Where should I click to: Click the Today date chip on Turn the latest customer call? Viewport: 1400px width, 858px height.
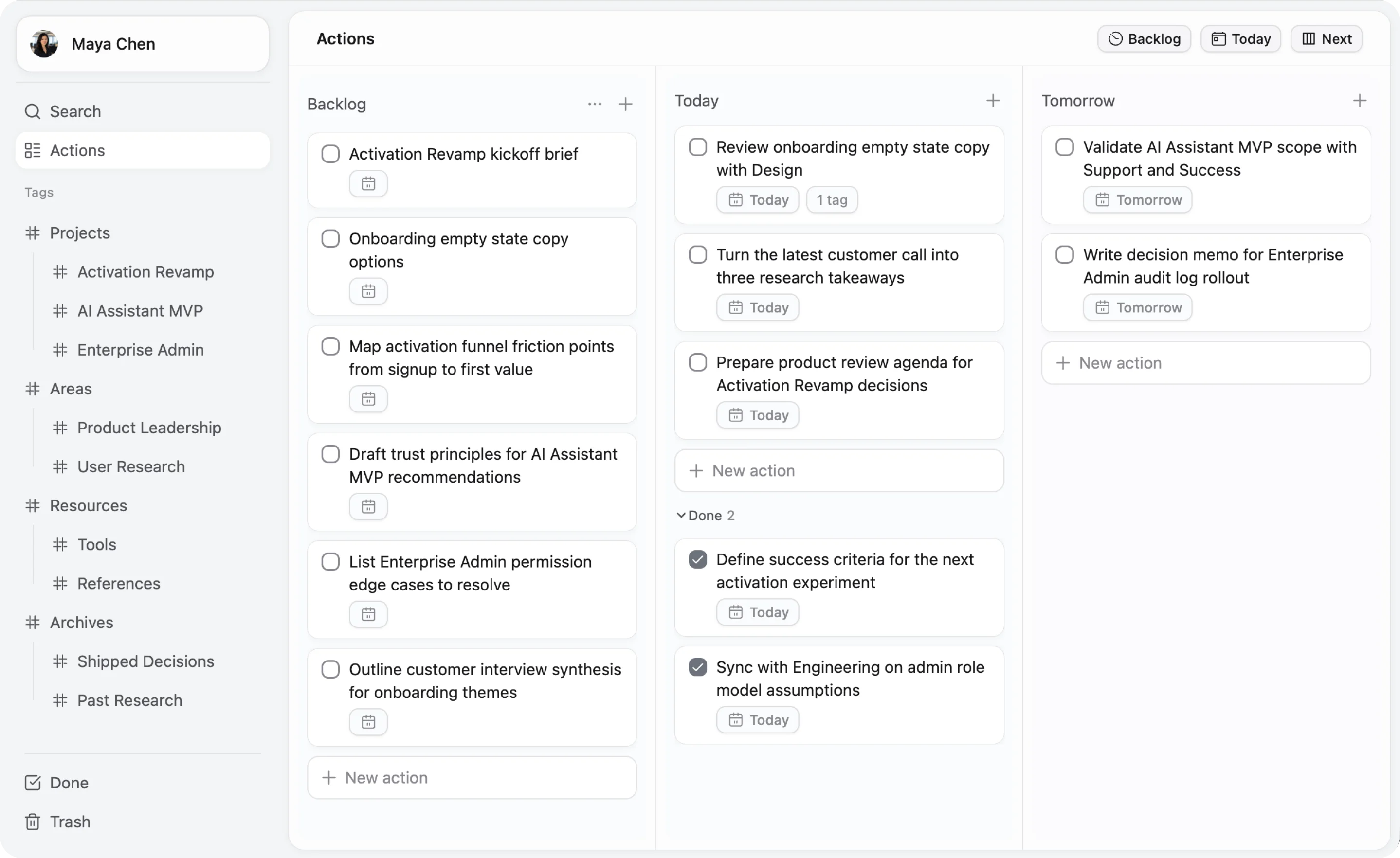point(757,308)
